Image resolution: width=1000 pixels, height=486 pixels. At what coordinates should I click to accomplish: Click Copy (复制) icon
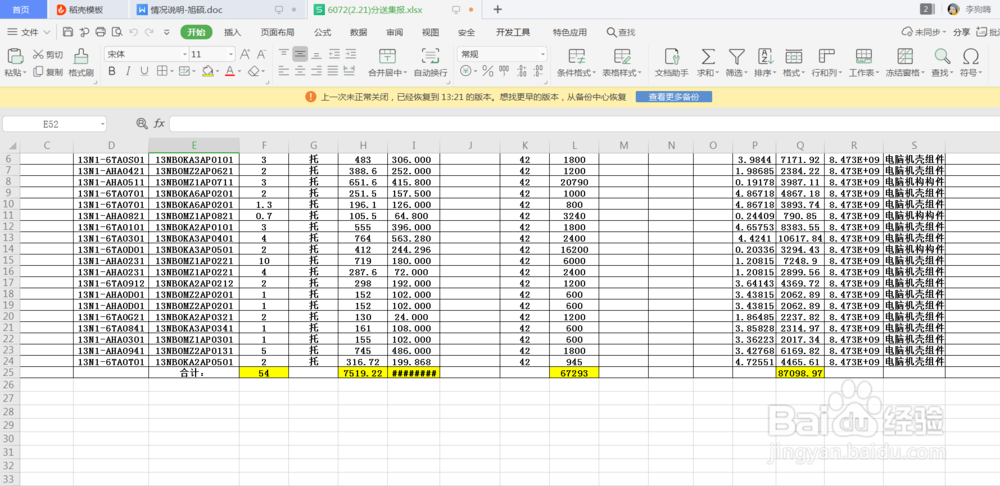point(38,72)
